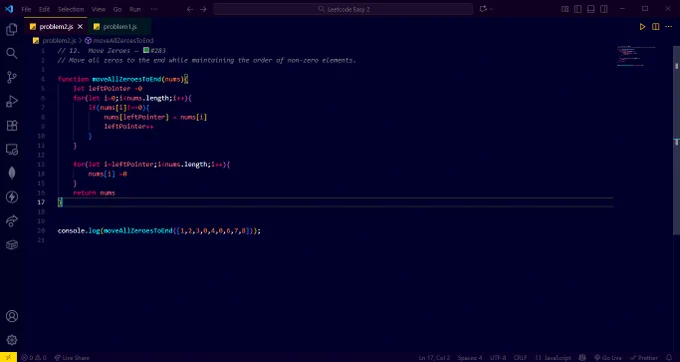Viewport: 680px width, 362px height.
Task: Click Prettier in the status bar
Action: click(644, 358)
